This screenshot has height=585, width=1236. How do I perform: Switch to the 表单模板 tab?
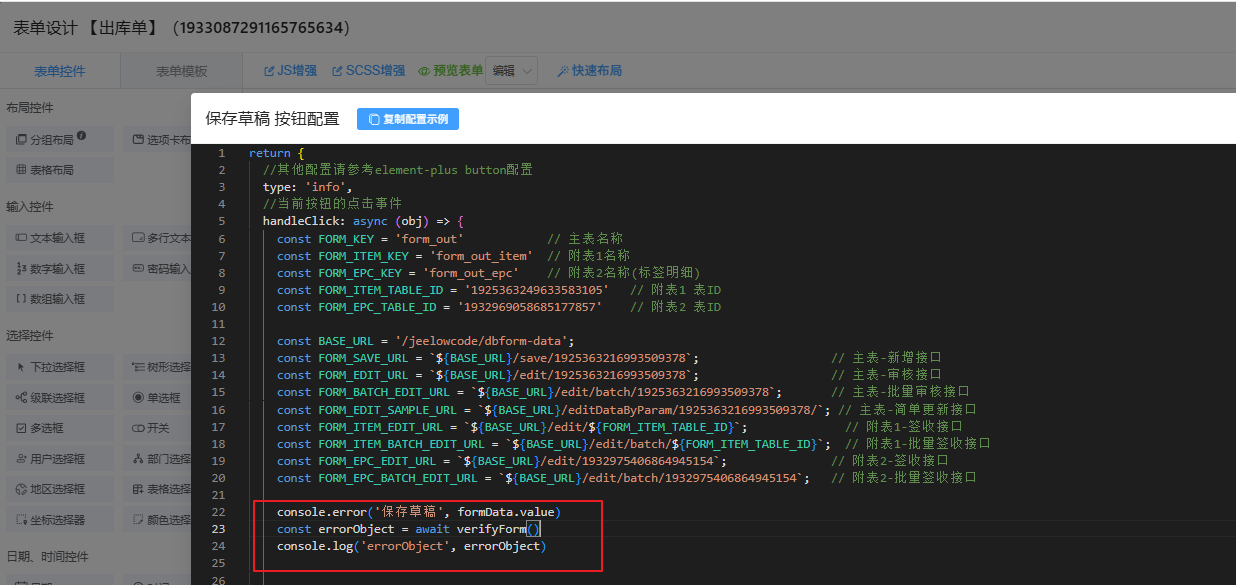(x=181, y=71)
